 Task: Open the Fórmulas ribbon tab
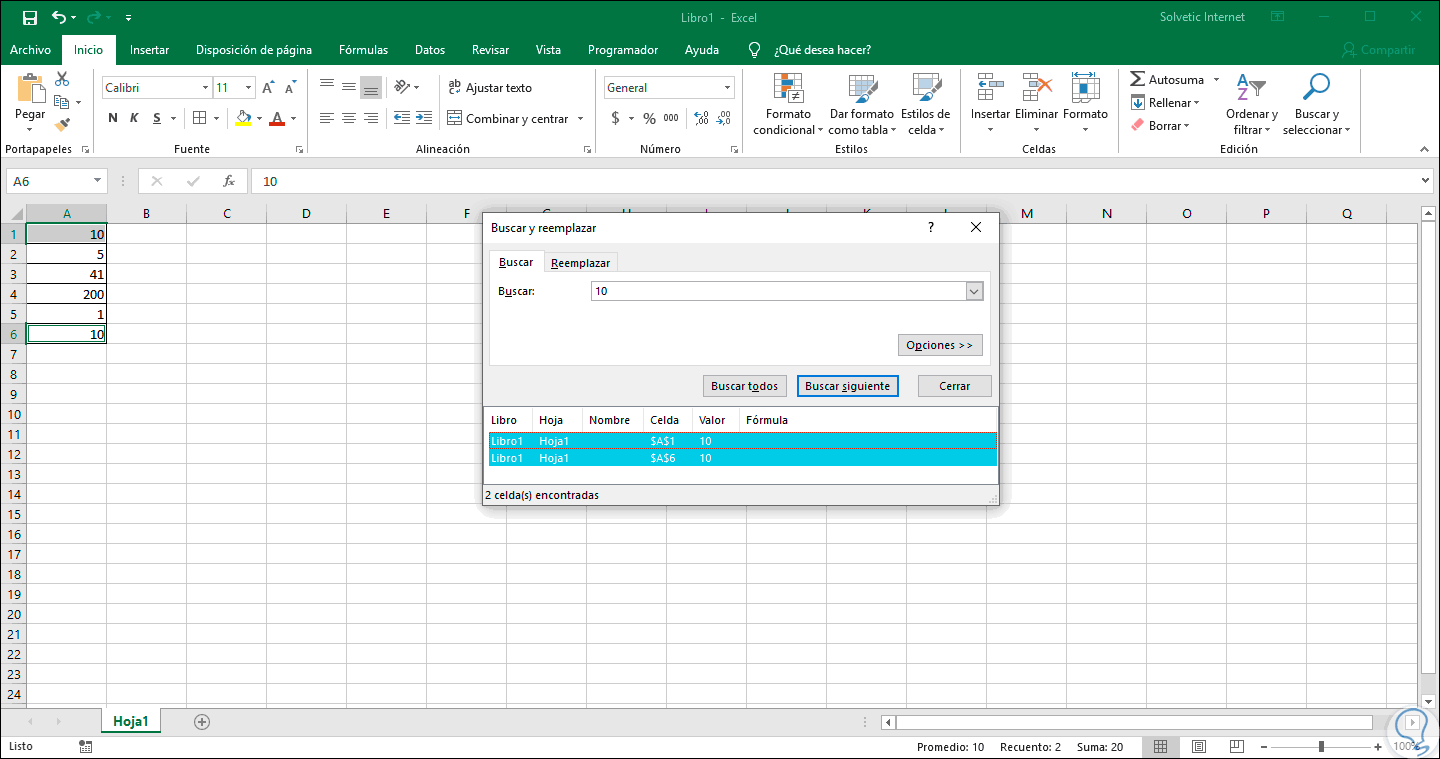click(363, 50)
